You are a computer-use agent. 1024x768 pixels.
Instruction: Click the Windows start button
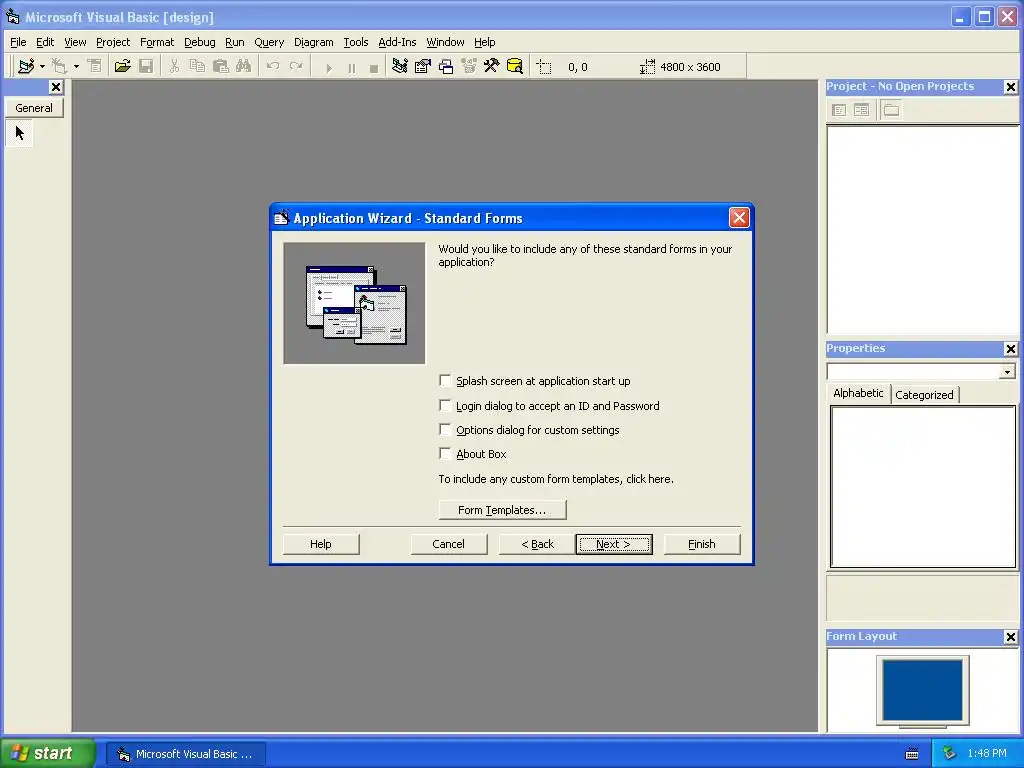(47, 754)
